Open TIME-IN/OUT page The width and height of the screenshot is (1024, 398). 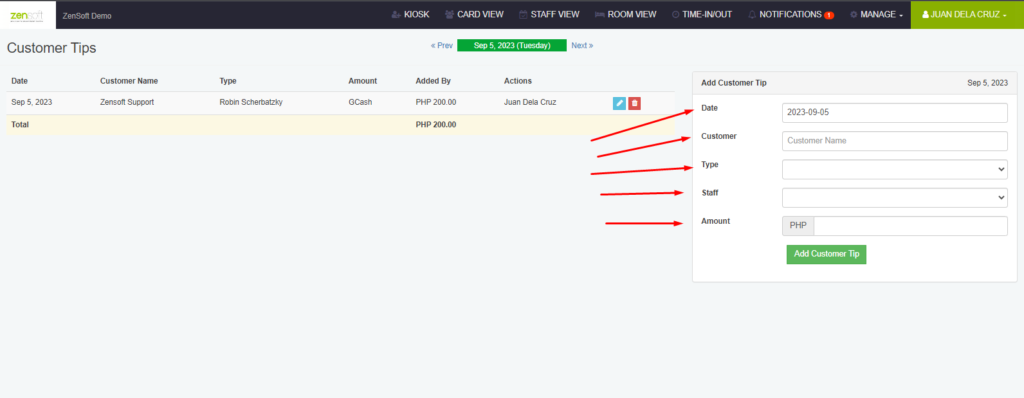coord(702,14)
